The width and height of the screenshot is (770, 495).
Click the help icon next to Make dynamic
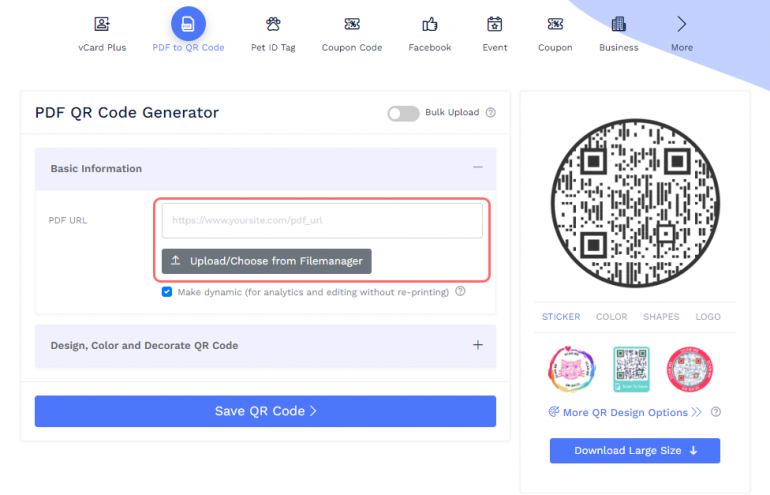[460, 292]
